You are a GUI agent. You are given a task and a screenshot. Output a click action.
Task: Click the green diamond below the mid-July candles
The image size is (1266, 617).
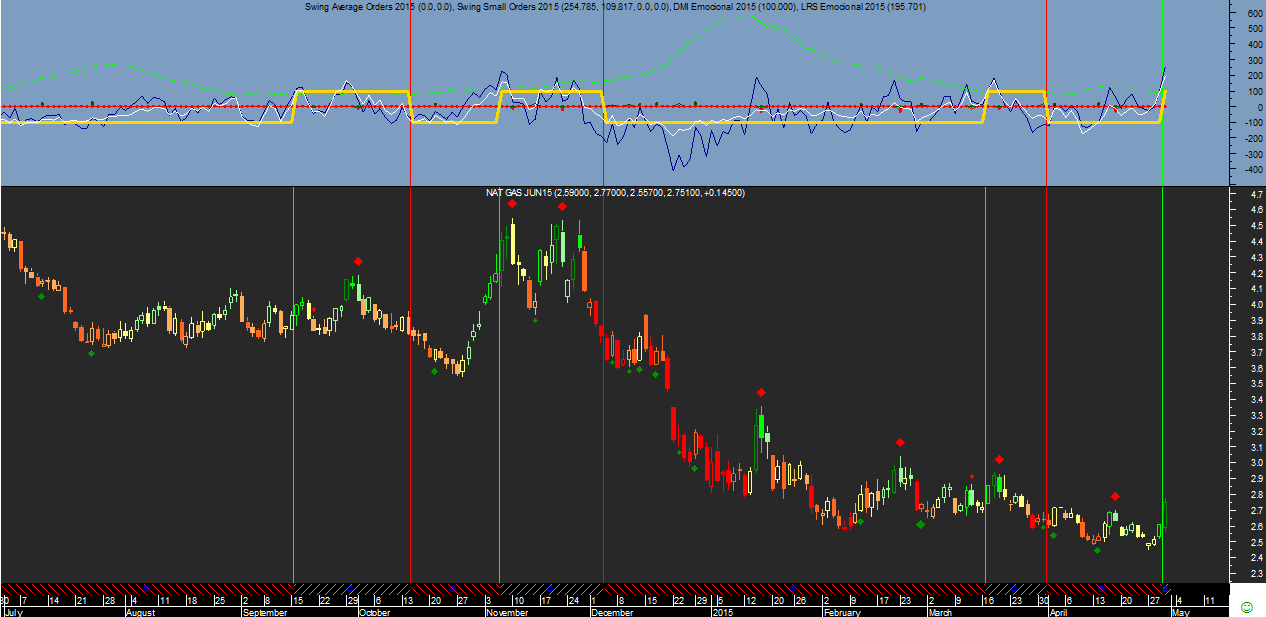(x=41, y=296)
